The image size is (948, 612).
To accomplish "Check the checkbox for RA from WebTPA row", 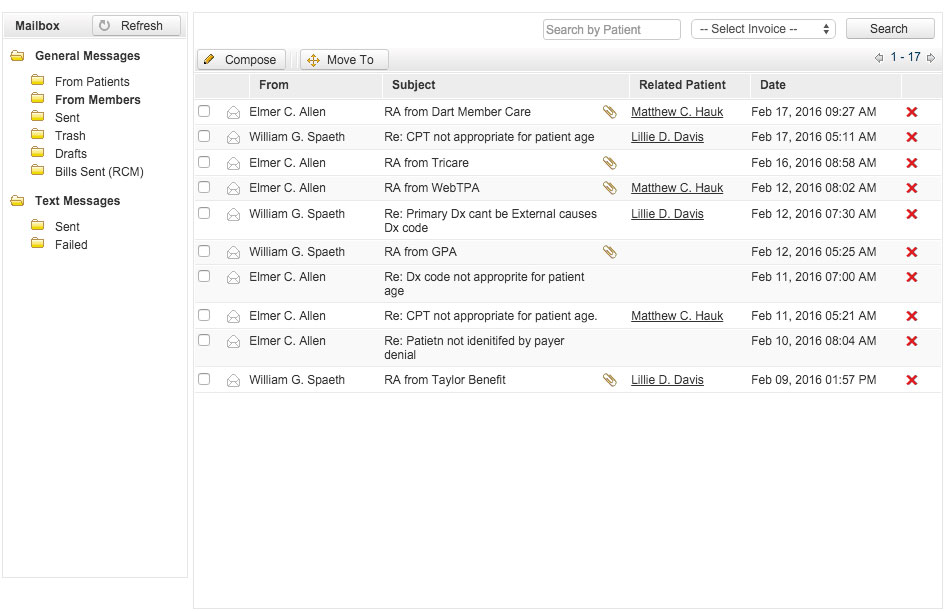I will (204, 187).
